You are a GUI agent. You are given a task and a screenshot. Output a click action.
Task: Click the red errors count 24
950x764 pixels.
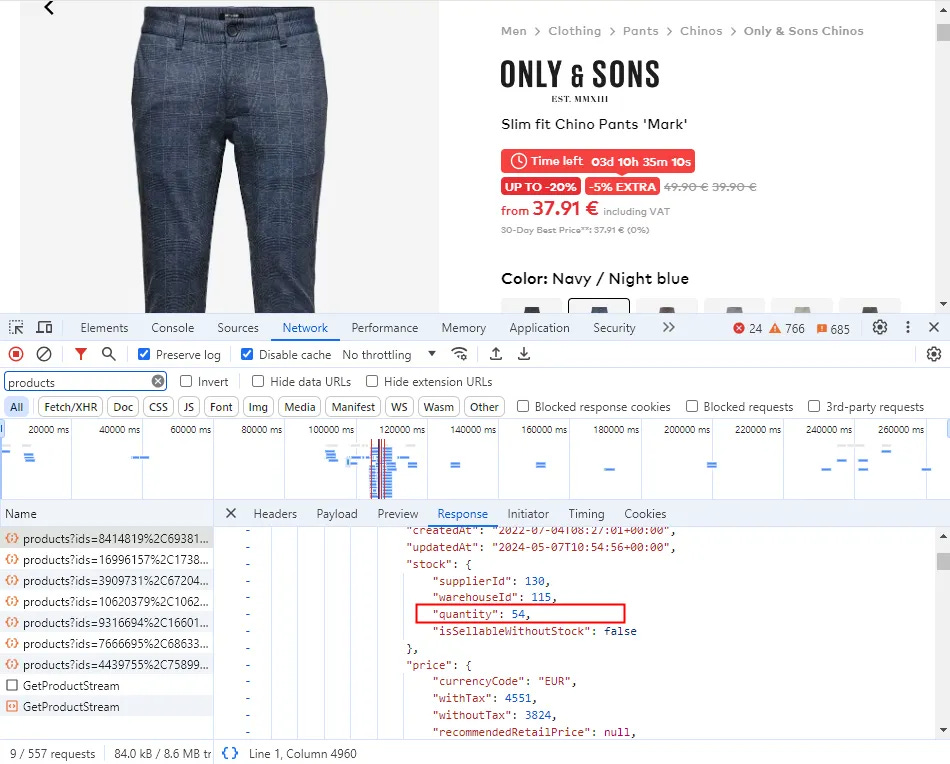(x=748, y=328)
